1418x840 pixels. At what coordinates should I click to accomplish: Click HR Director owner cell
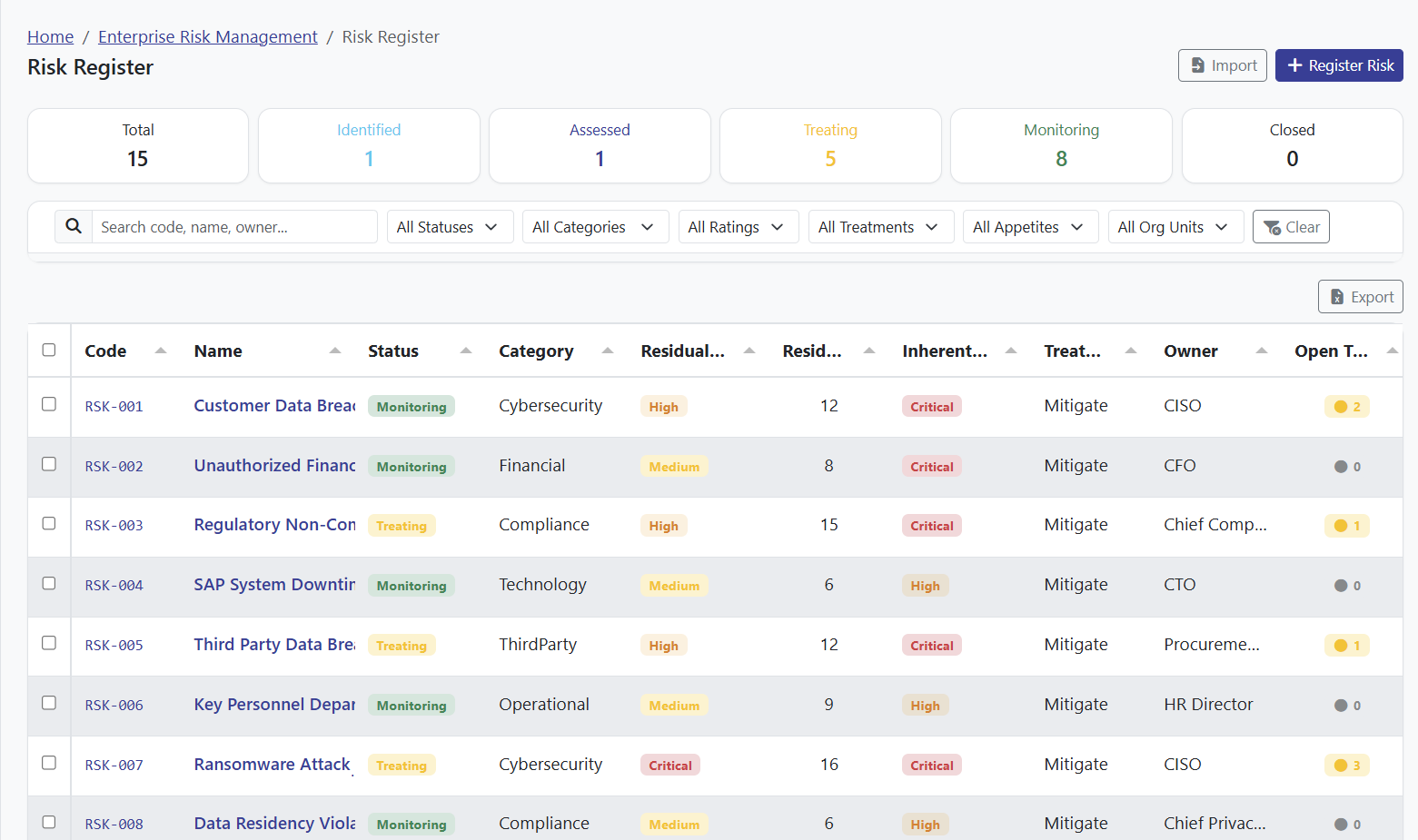pyautogui.click(x=1208, y=705)
